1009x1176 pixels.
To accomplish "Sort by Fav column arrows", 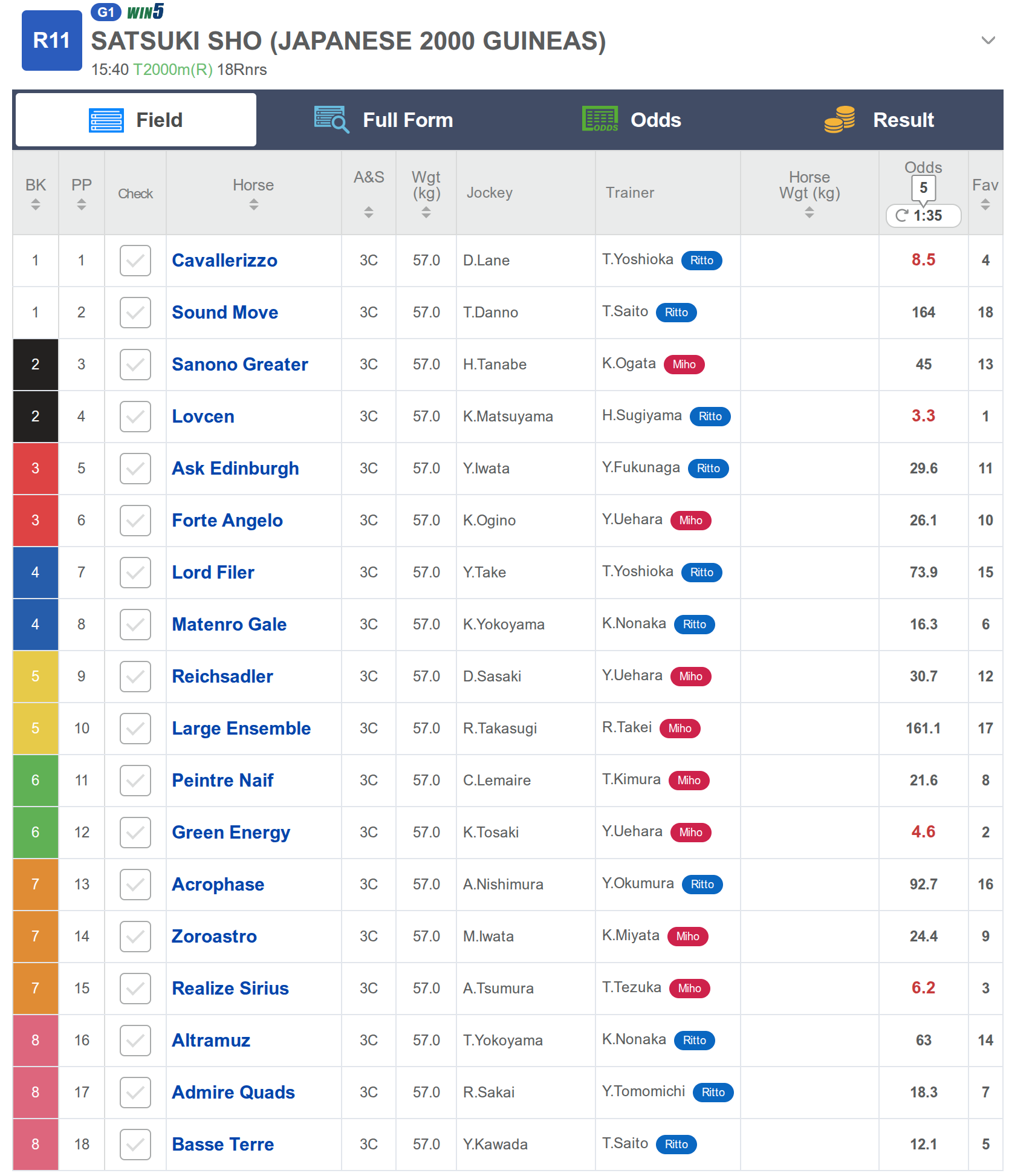I will tap(985, 204).
